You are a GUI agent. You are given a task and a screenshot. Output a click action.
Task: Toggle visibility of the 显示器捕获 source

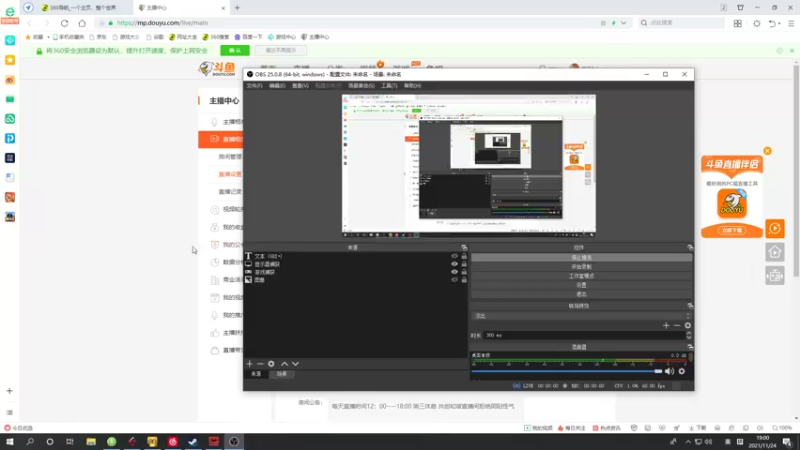454,264
